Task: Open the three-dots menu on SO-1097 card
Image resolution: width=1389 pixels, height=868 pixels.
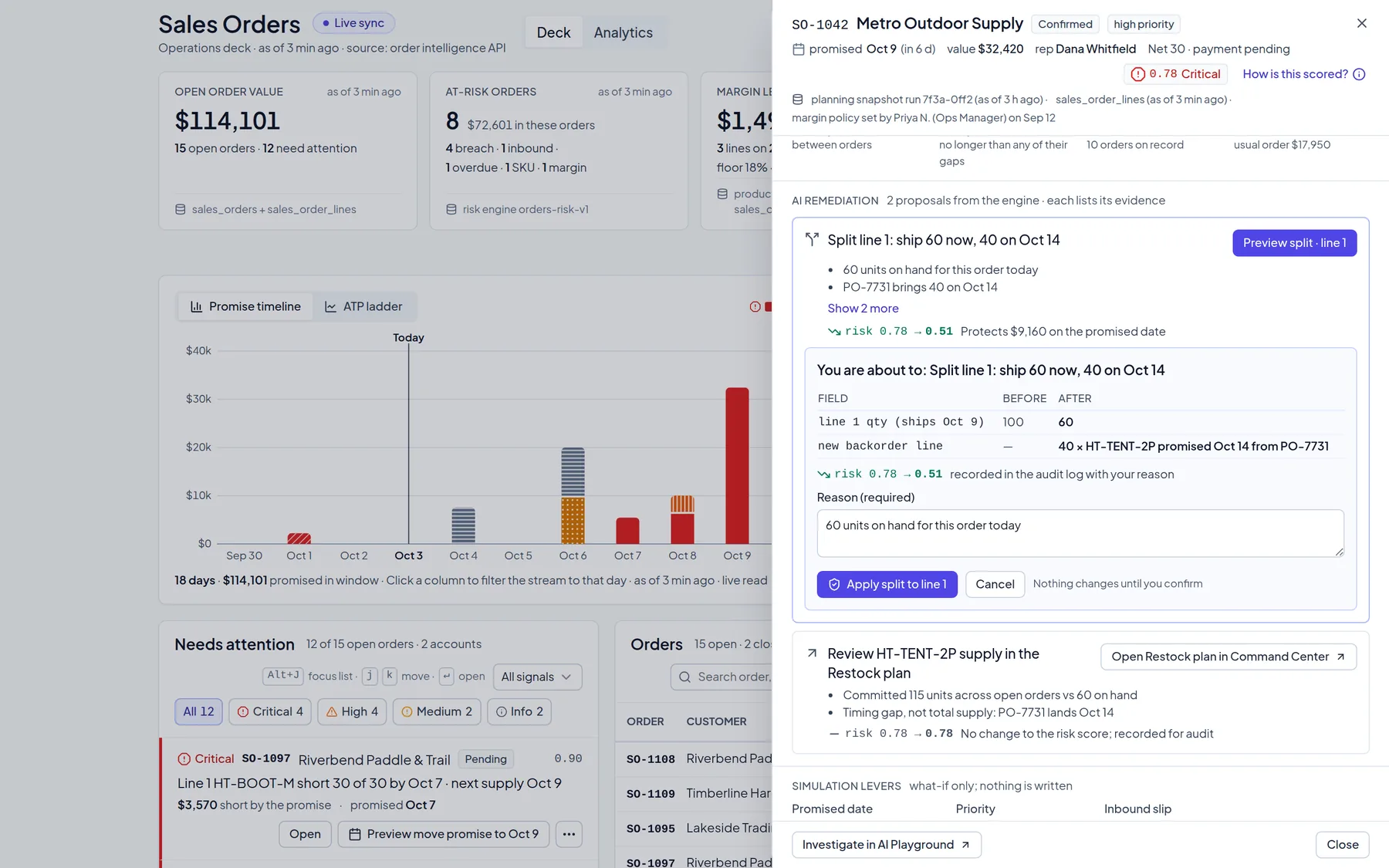Action: pos(569,834)
